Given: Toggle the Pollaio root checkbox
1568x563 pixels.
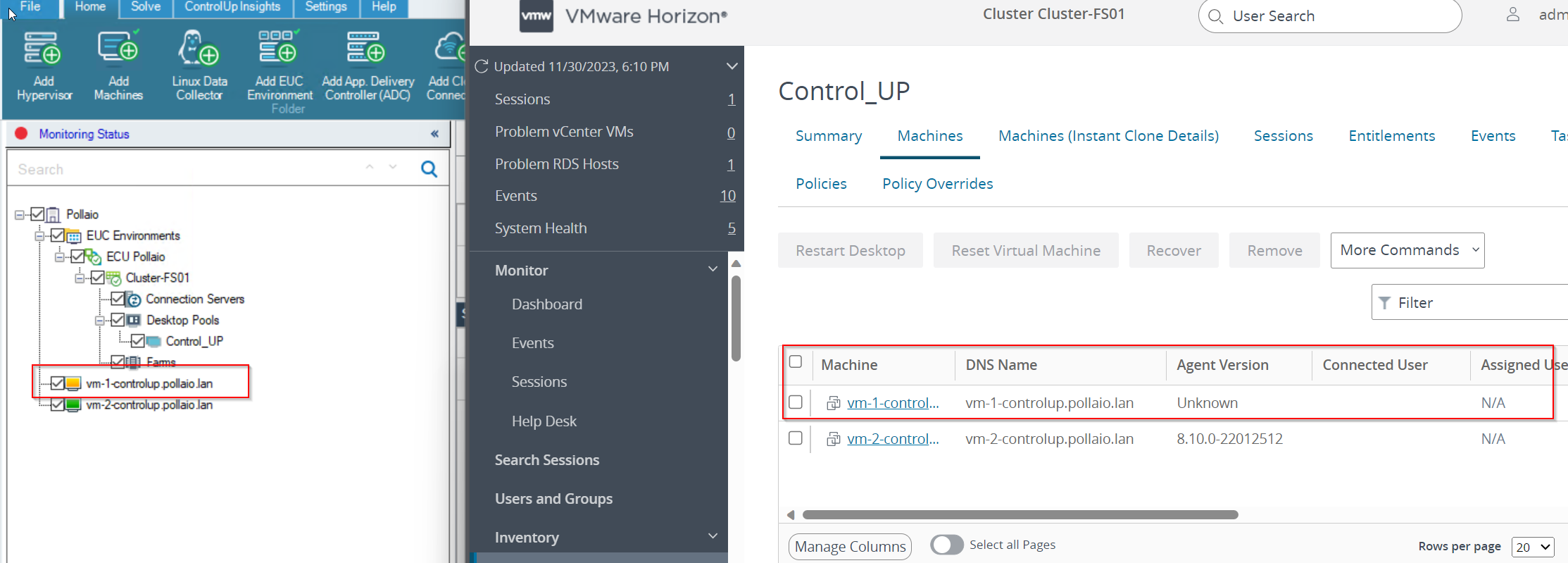Looking at the screenshot, I should [x=38, y=214].
